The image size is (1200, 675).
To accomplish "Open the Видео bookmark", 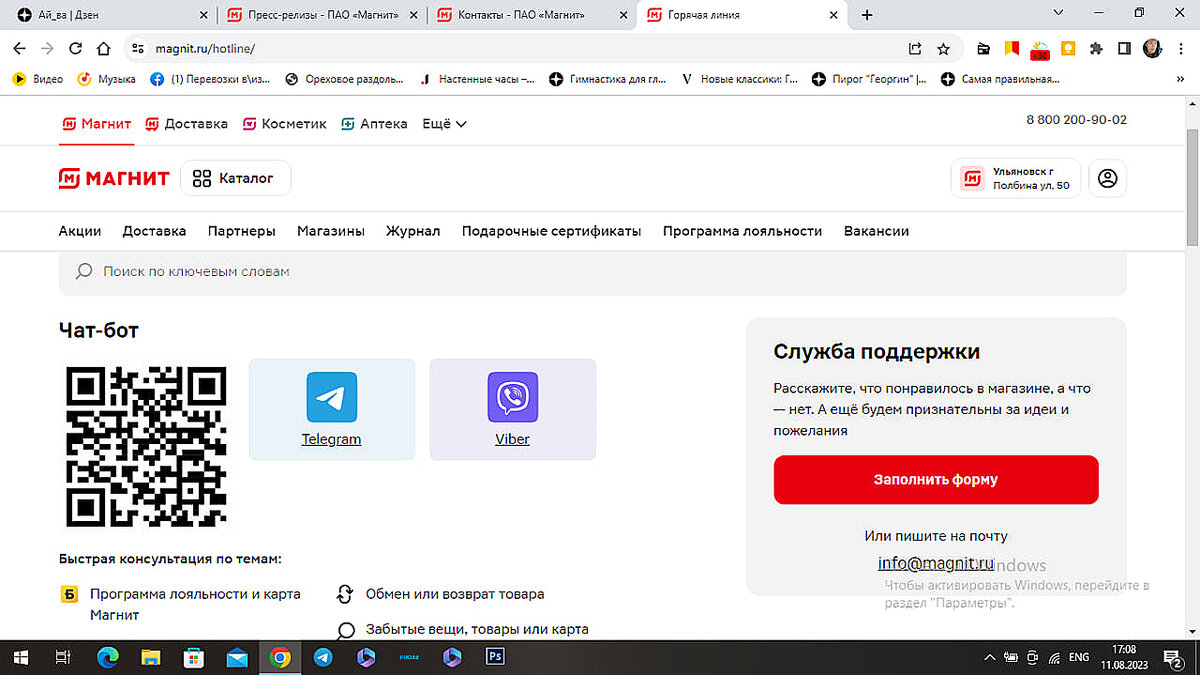I will 37,79.
